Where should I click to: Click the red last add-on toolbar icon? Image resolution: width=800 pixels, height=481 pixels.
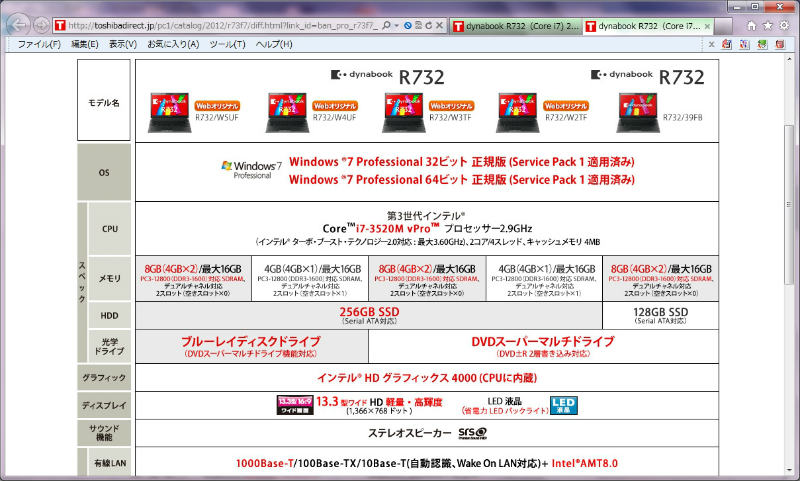pyautogui.click(x=780, y=44)
